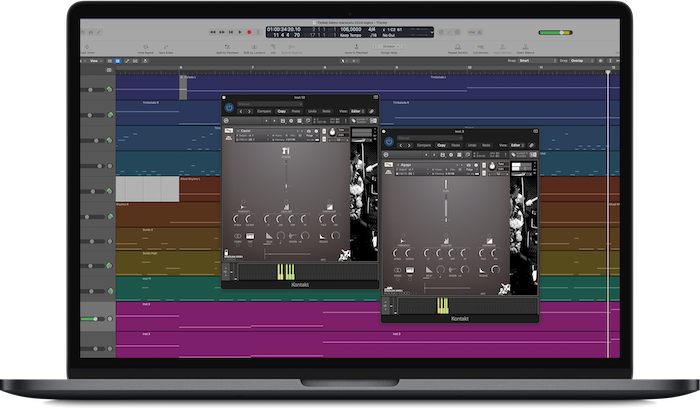The width and height of the screenshot is (700, 408).
Task: Click the link icon in Inst 10 header
Action: tap(371, 111)
